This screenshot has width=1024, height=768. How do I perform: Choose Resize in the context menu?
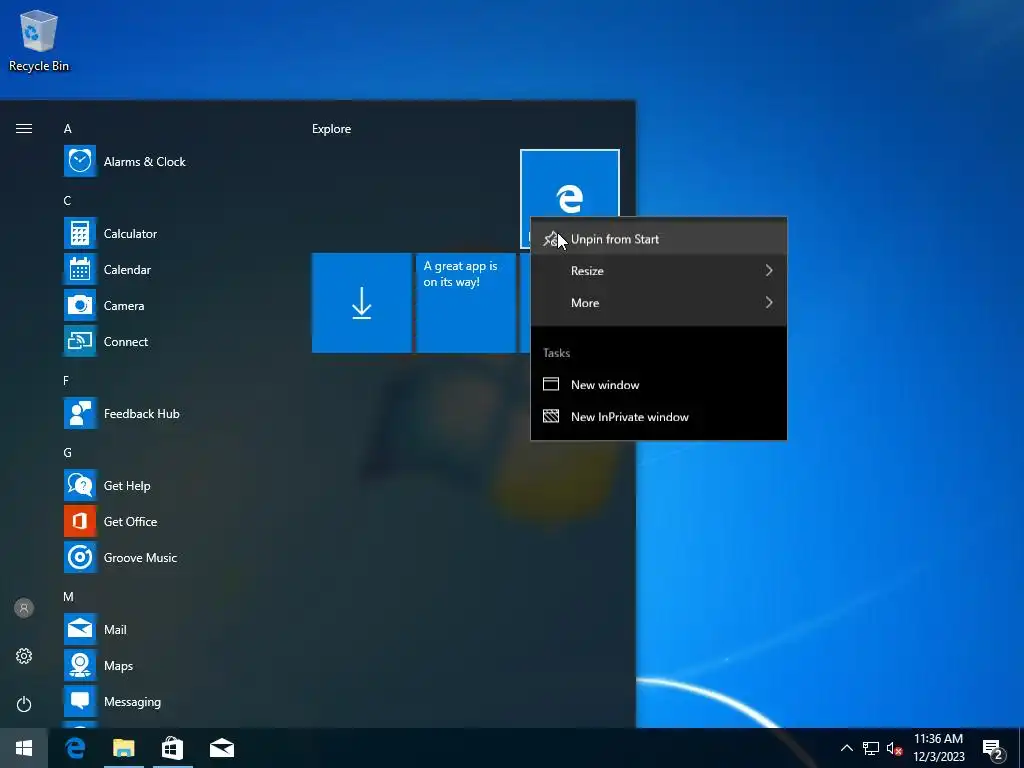click(x=658, y=270)
